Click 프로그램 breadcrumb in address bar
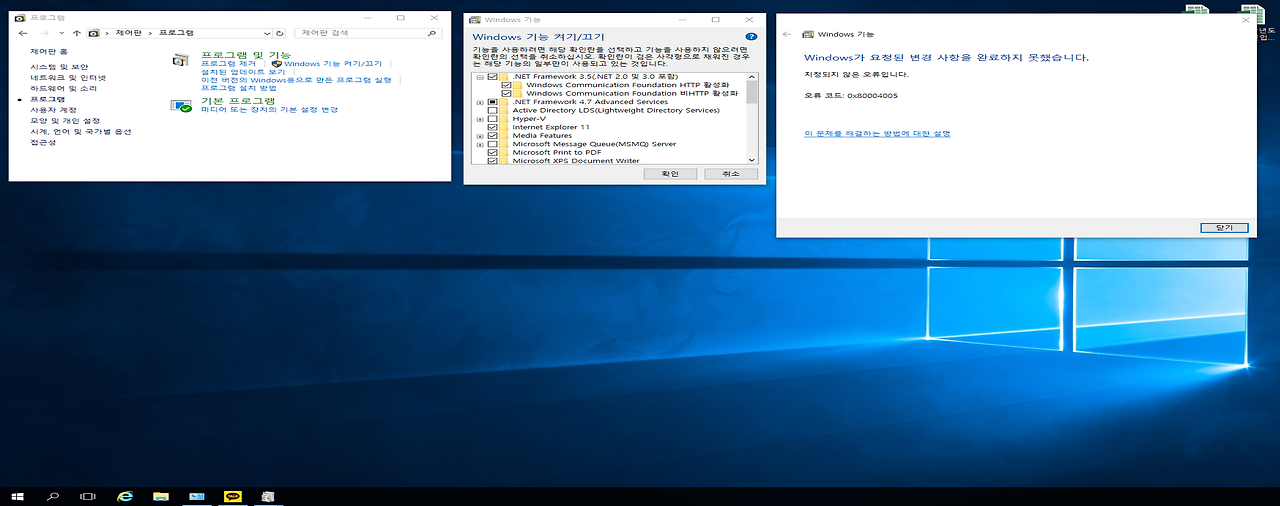The height and width of the screenshot is (506, 1280). tap(177, 33)
